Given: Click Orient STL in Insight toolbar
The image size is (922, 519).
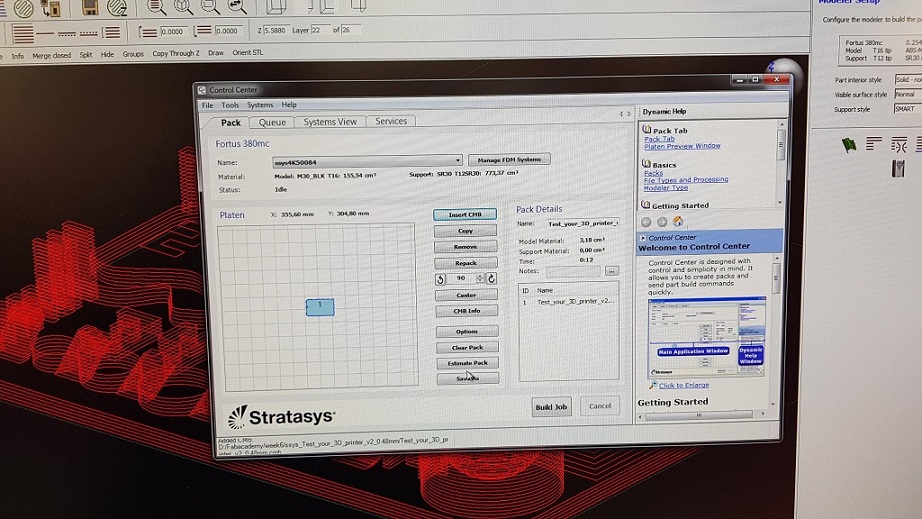Looking at the screenshot, I should pyautogui.click(x=248, y=53).
